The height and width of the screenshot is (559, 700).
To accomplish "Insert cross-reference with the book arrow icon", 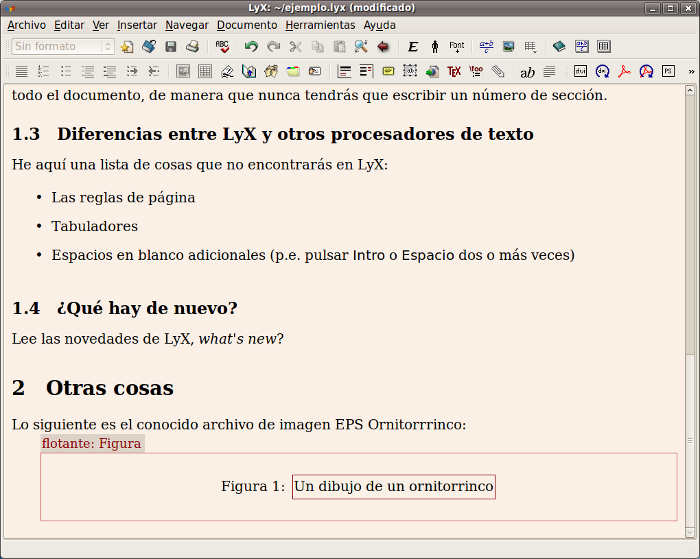I will click(249, 71).
